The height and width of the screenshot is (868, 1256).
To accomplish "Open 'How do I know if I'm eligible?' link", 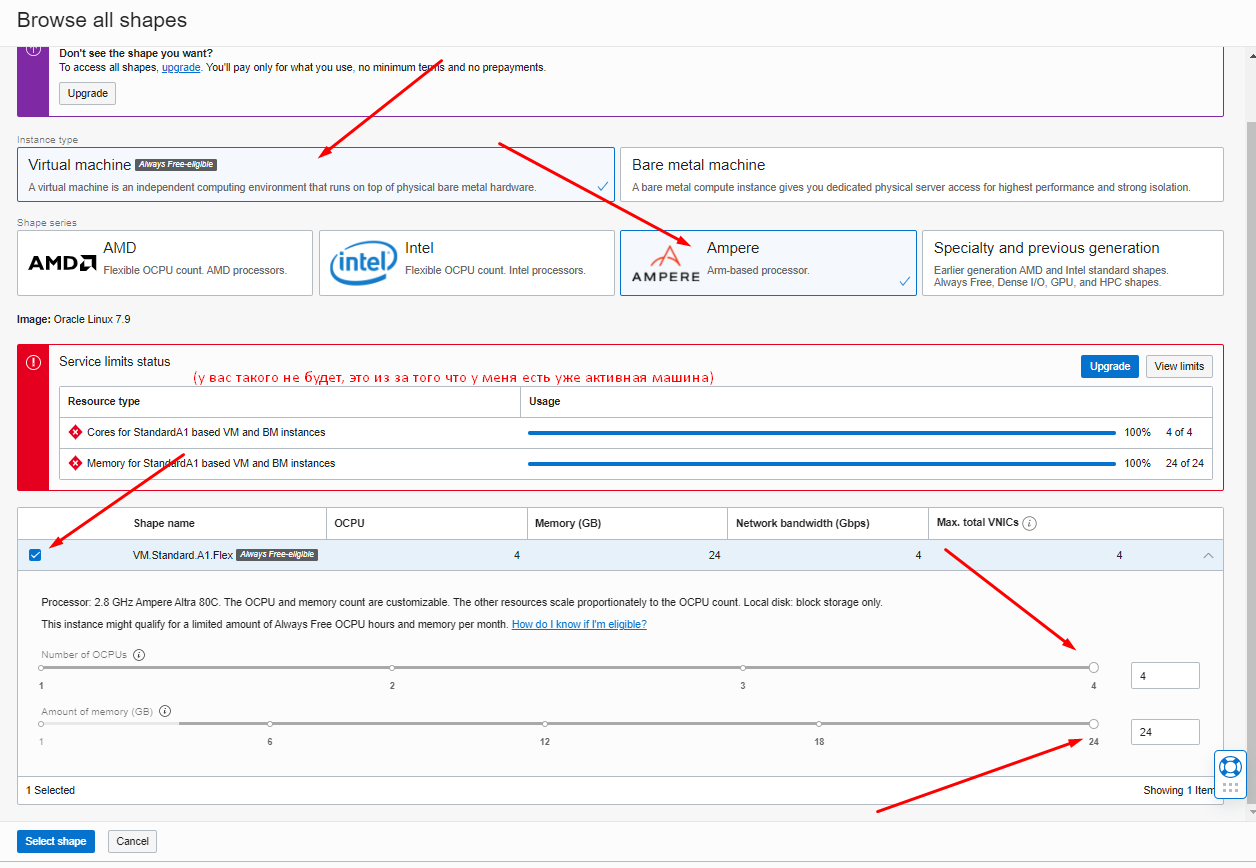I will click(579, 624).
